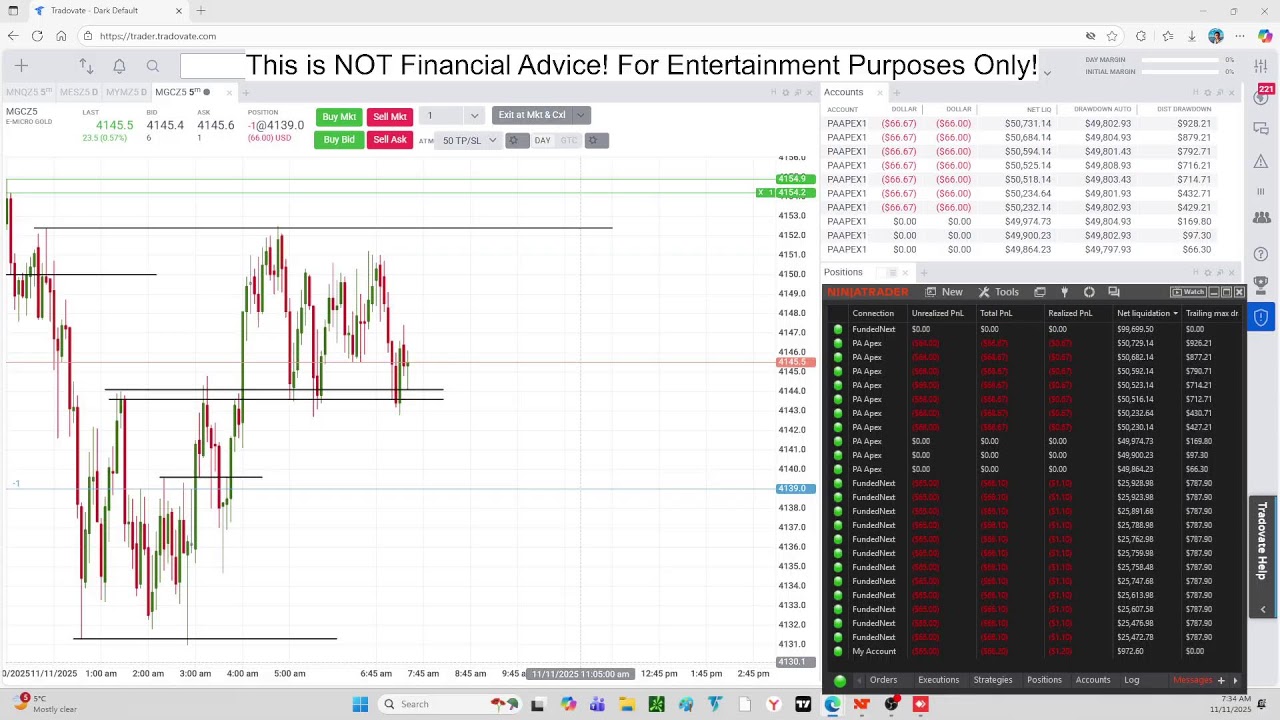The width and height of the screenshot is (1280, 720).
Task: Add a new chart tab with plus
Action: tap(246, 93)
